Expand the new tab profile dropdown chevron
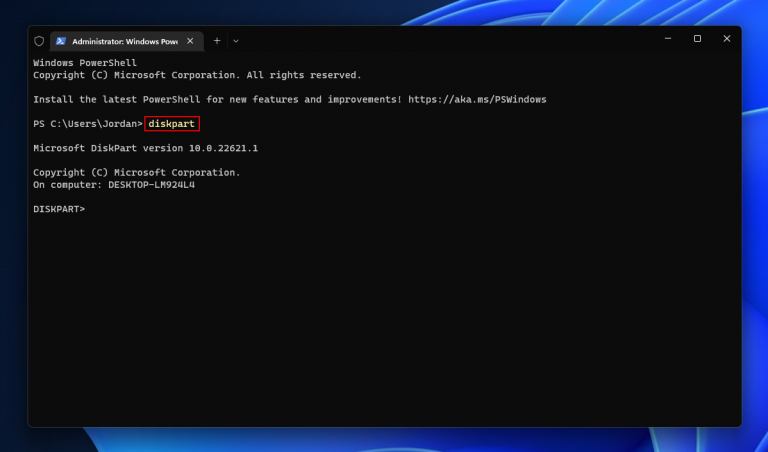 236,41
